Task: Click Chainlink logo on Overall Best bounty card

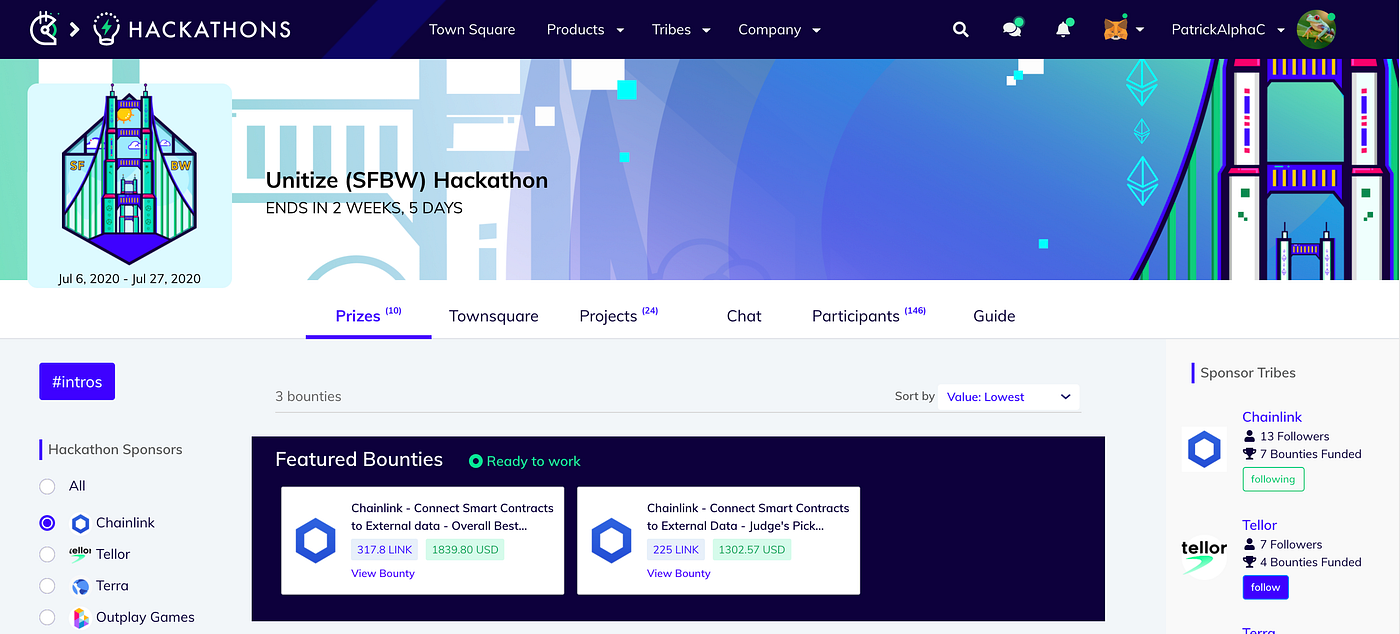Action: click(316, 541)
